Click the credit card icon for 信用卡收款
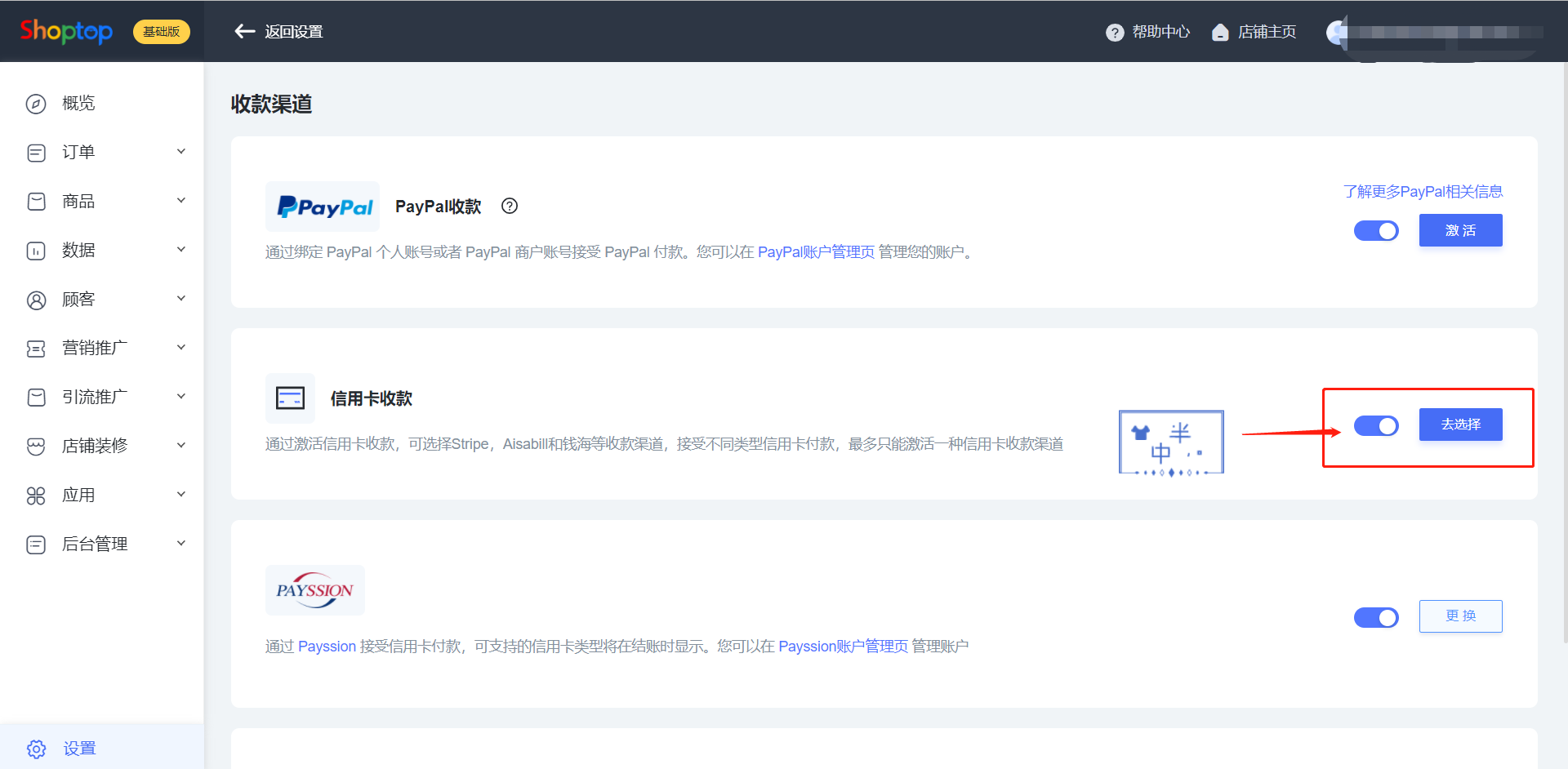 tap(290, 398)
